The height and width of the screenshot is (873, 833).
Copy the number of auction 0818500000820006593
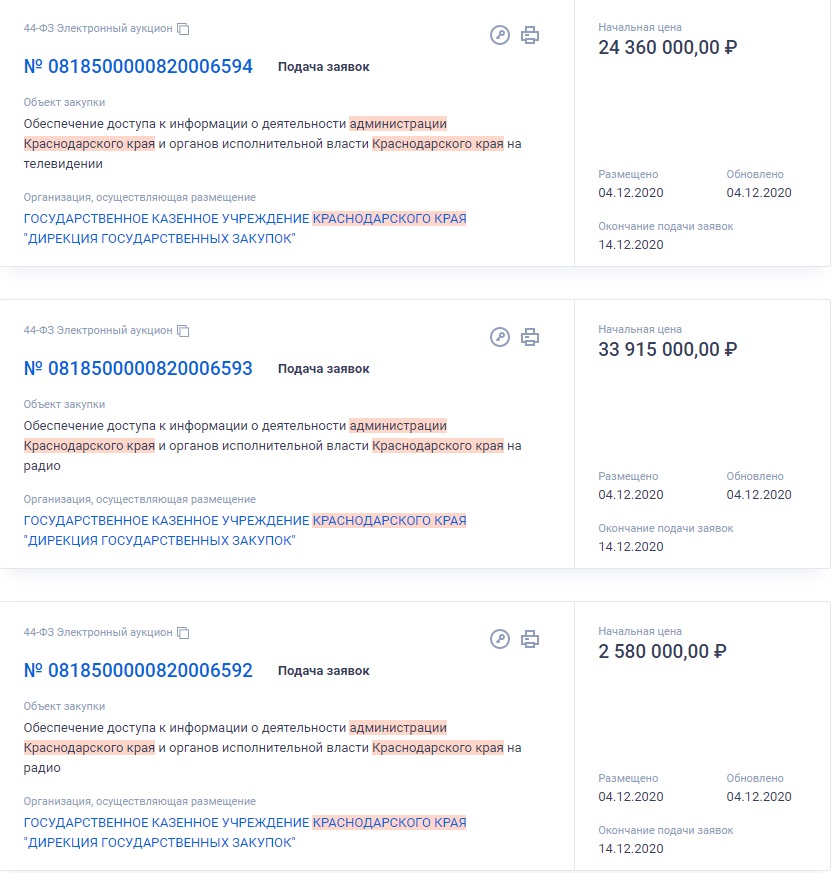[x=183, y=331]
